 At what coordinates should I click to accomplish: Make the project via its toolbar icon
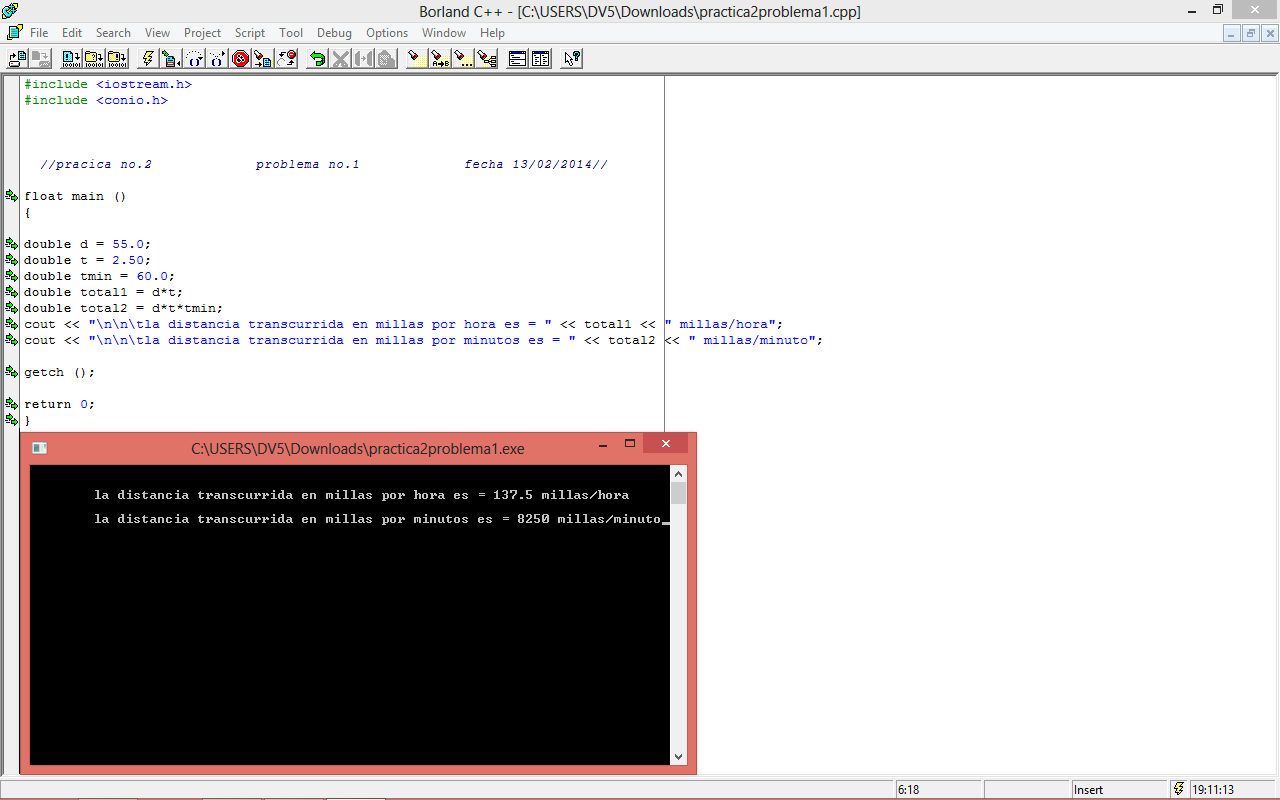94,58
